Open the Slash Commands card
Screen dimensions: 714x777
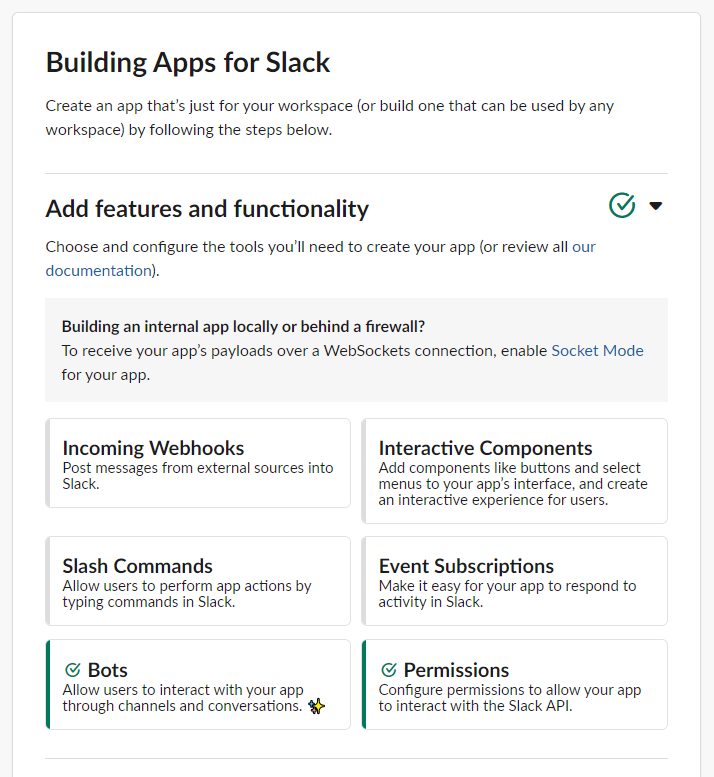pyautogui.click(x=198, y=581)
